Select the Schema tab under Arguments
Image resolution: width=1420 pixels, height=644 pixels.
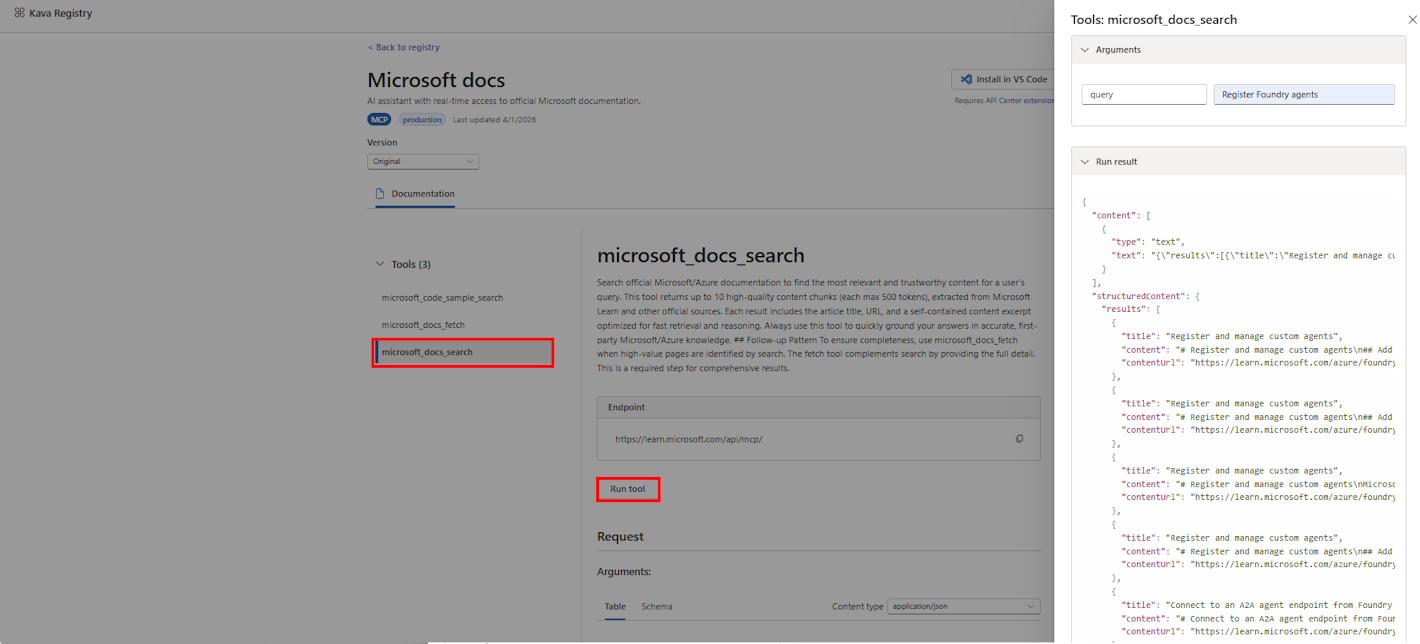pos(657,606)
